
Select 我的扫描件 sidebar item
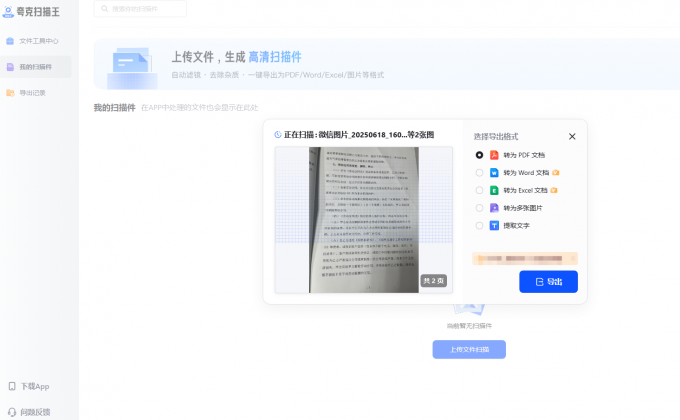36,67
